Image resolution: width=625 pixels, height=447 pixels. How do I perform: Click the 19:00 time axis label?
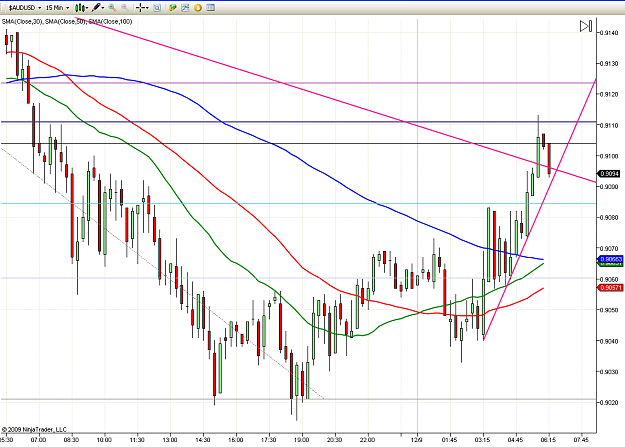[301, 440]
